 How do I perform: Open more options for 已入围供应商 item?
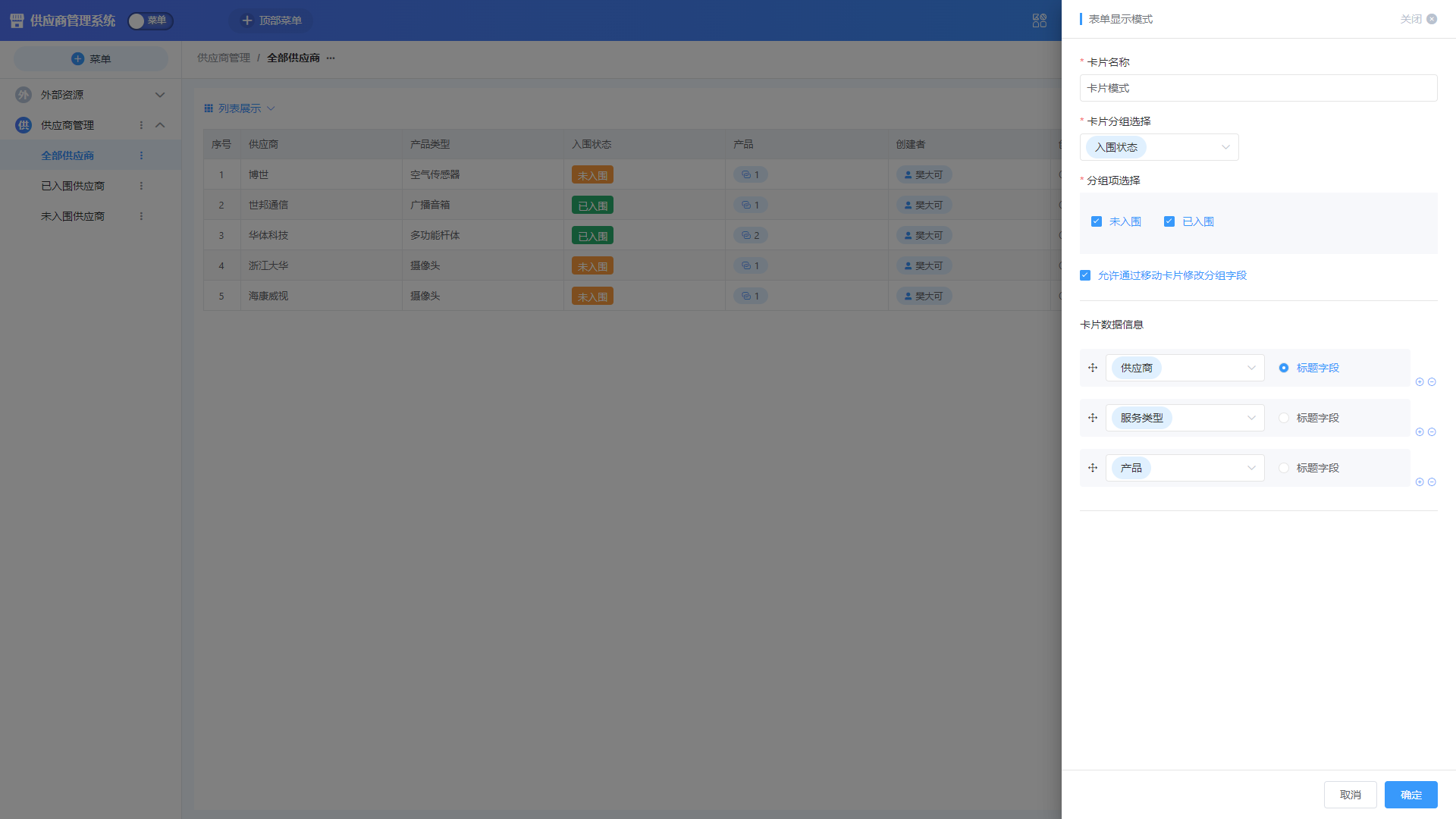coord(141,186)
